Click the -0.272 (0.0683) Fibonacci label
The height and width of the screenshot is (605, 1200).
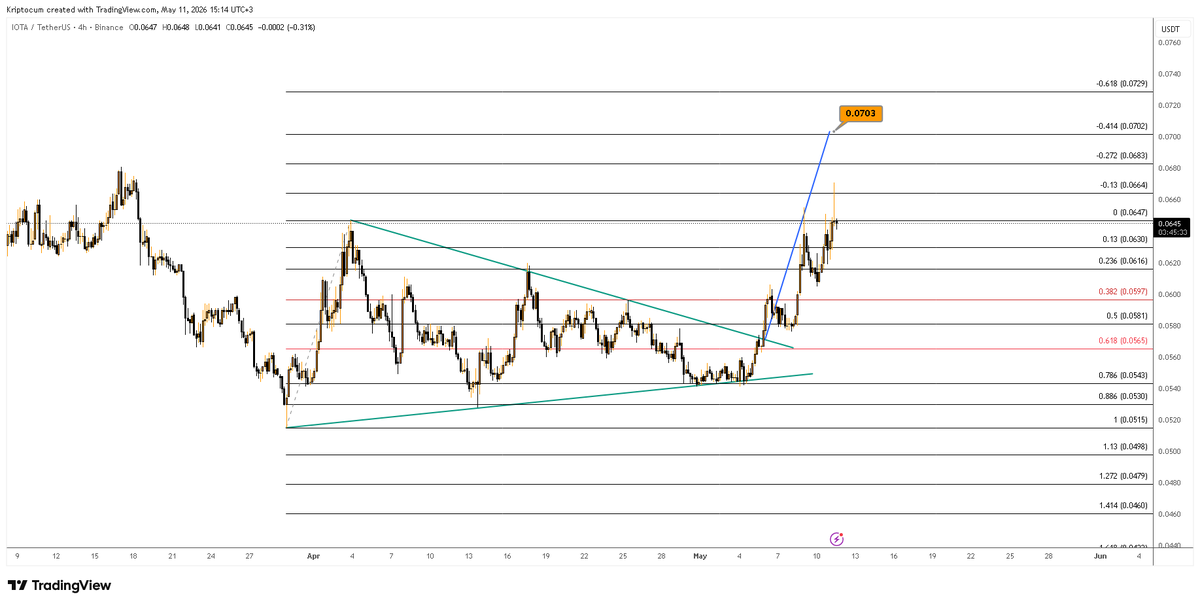click(x=1121, y=156)
